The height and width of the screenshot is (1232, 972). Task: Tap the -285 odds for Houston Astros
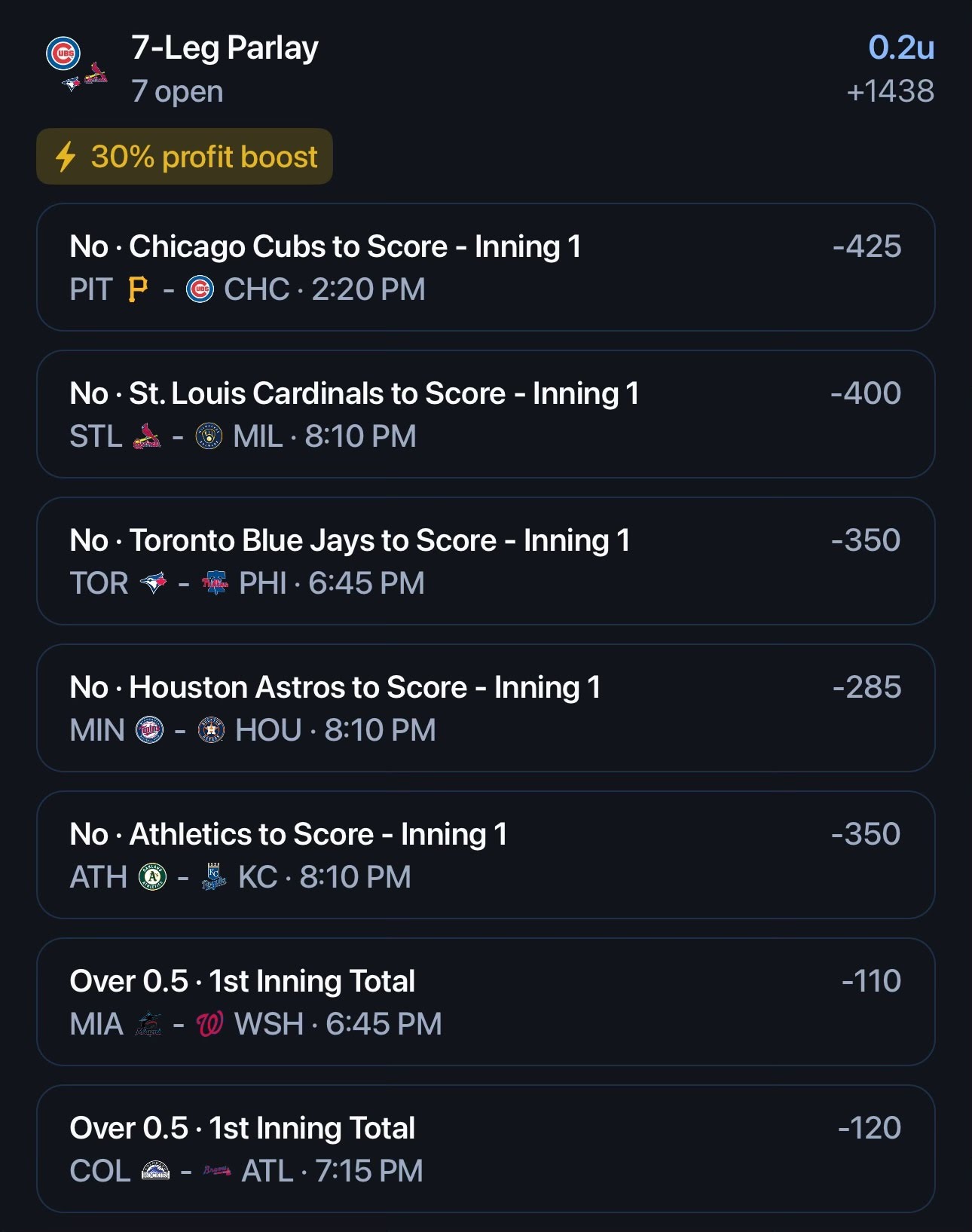867,687
